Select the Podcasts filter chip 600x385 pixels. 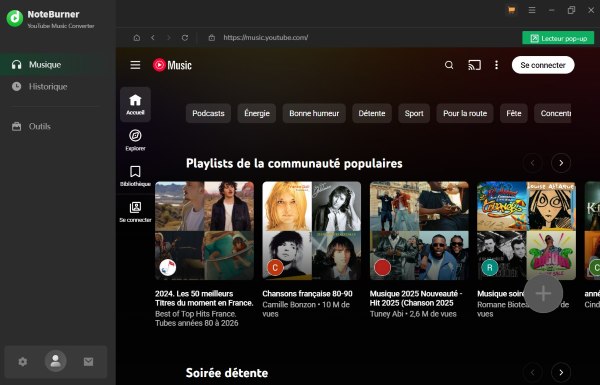click(208, 113)
